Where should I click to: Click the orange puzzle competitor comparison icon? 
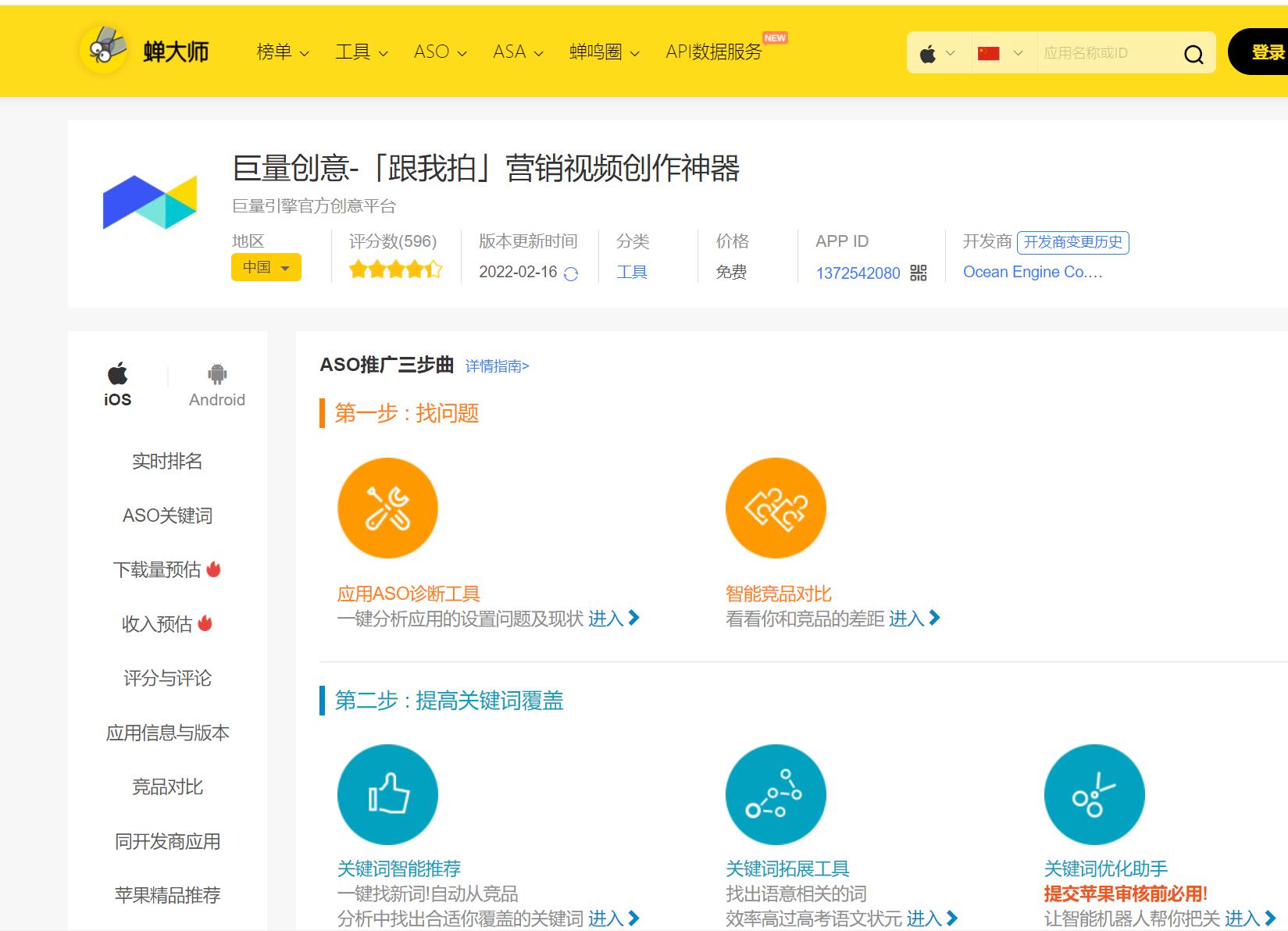click(776, 508)
